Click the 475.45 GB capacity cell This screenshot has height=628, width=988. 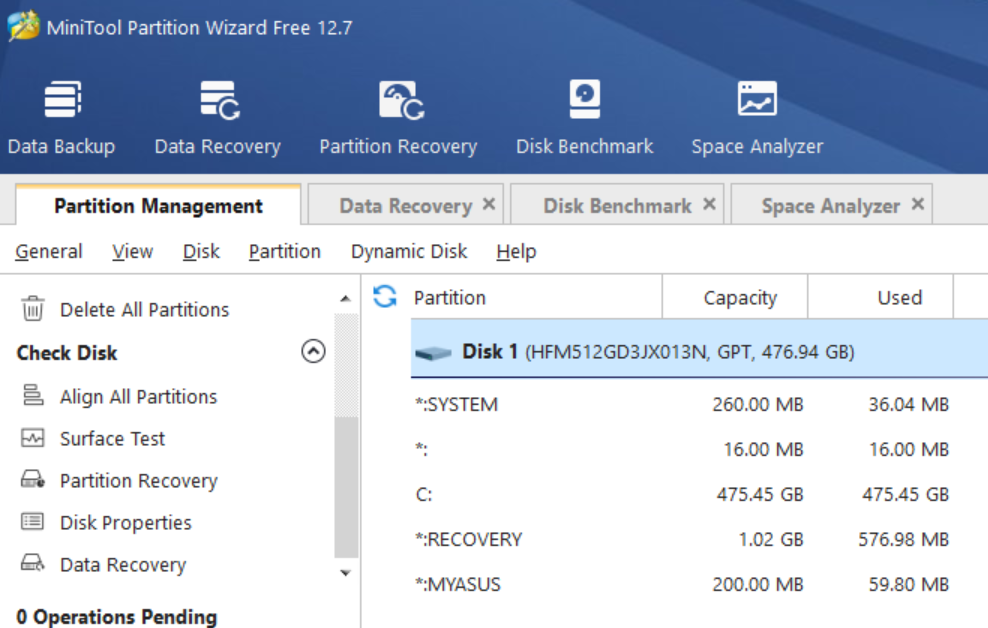pos(760,494)
